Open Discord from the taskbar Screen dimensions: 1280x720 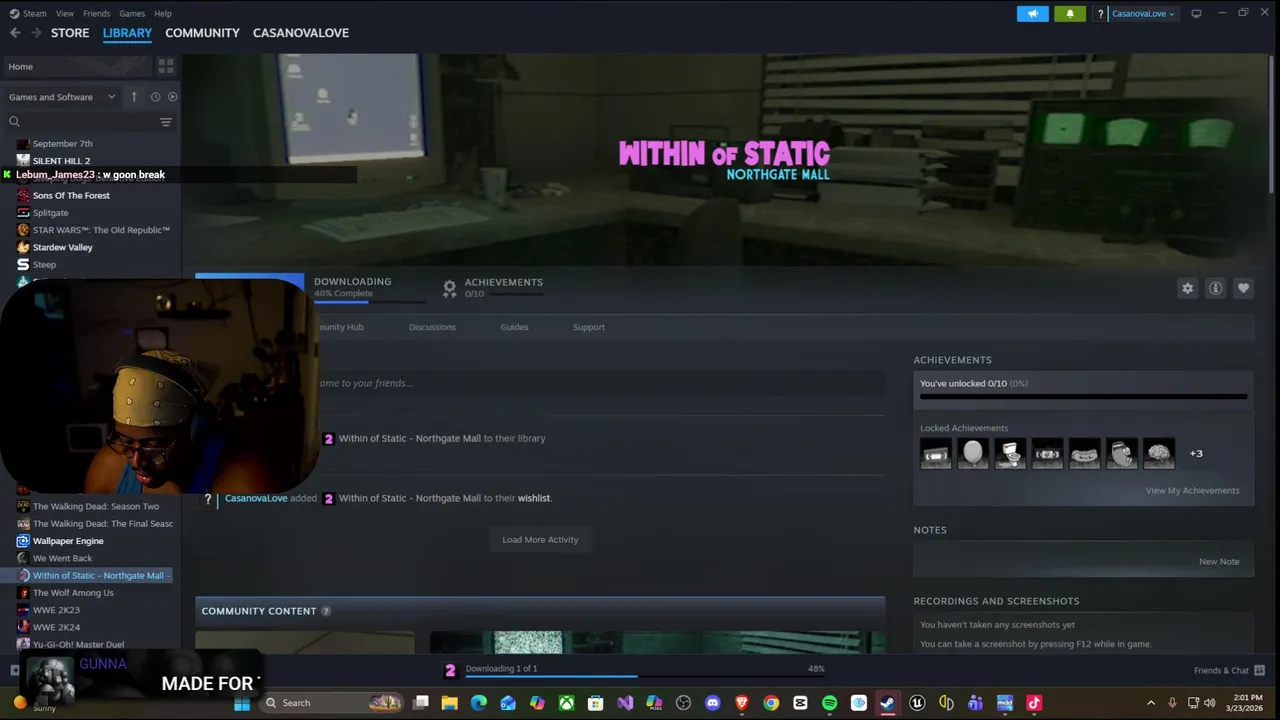tap(712, 703)
